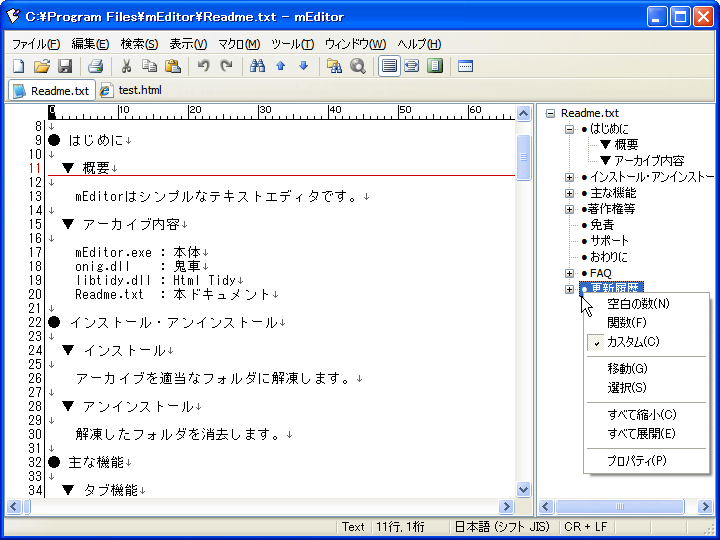Click the Redo arrow icon

click(226, 66)
